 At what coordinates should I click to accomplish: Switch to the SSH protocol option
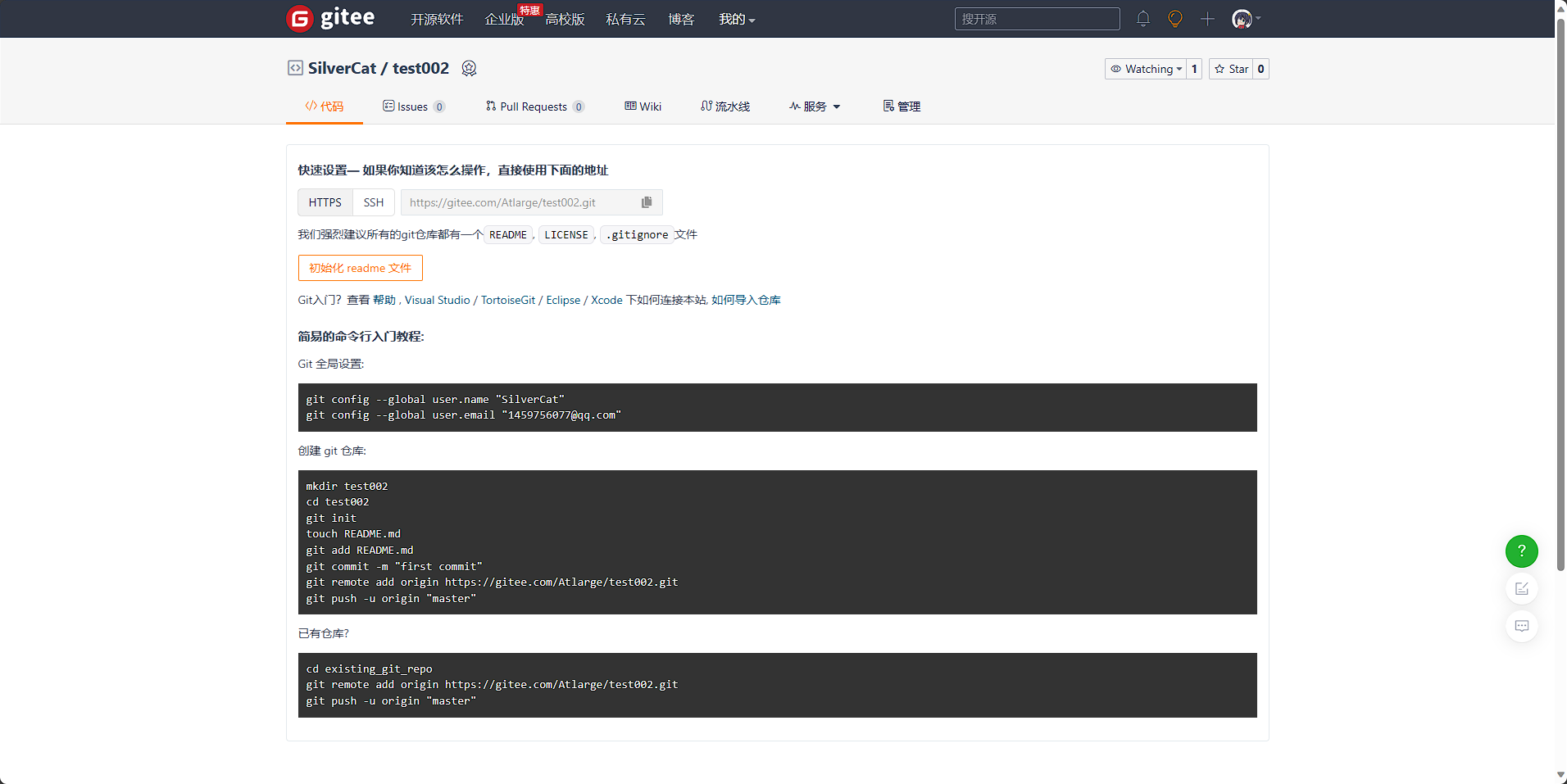(x=374, y=202)
